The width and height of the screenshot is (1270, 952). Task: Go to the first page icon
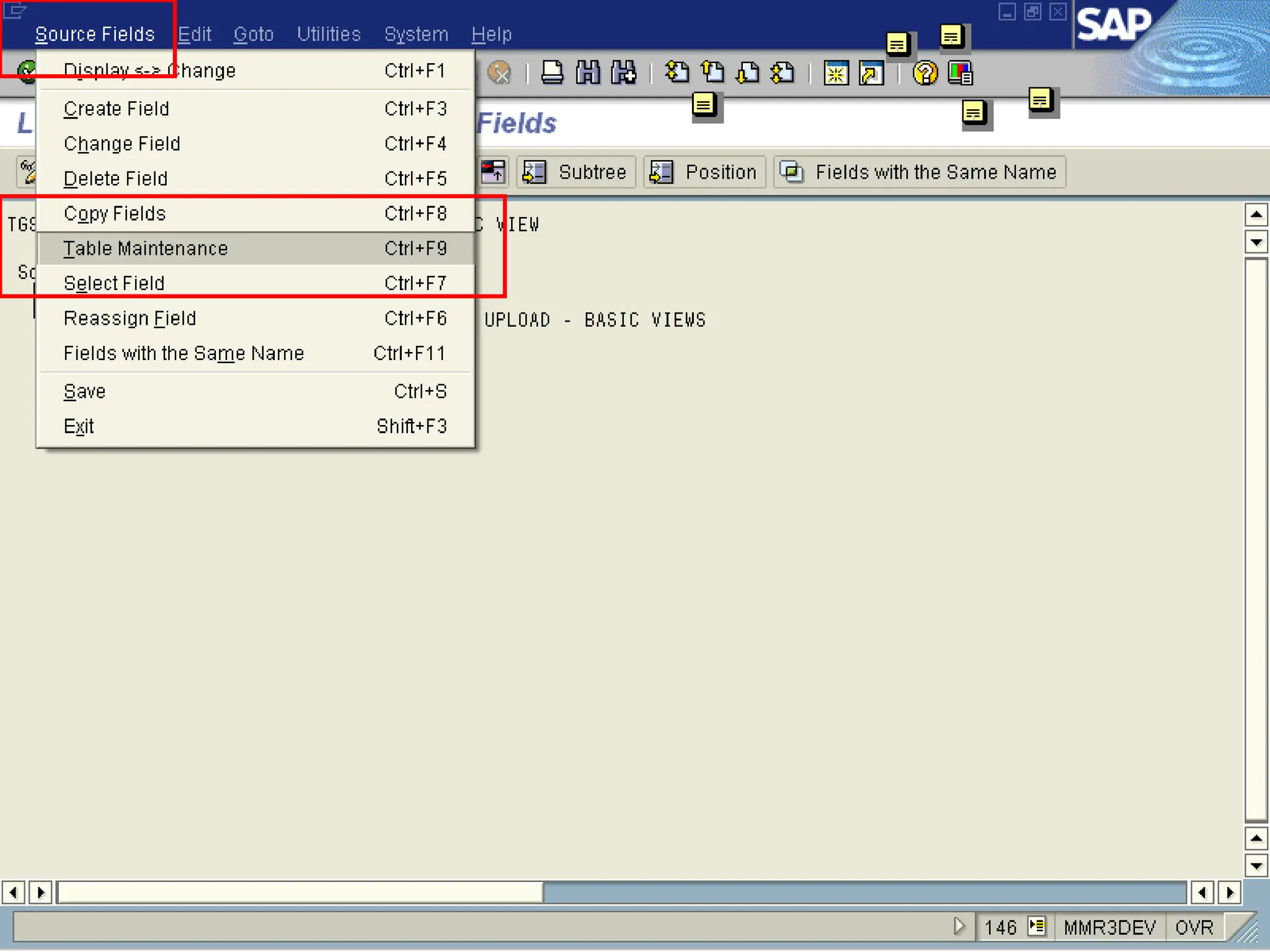tap(677, 73)
